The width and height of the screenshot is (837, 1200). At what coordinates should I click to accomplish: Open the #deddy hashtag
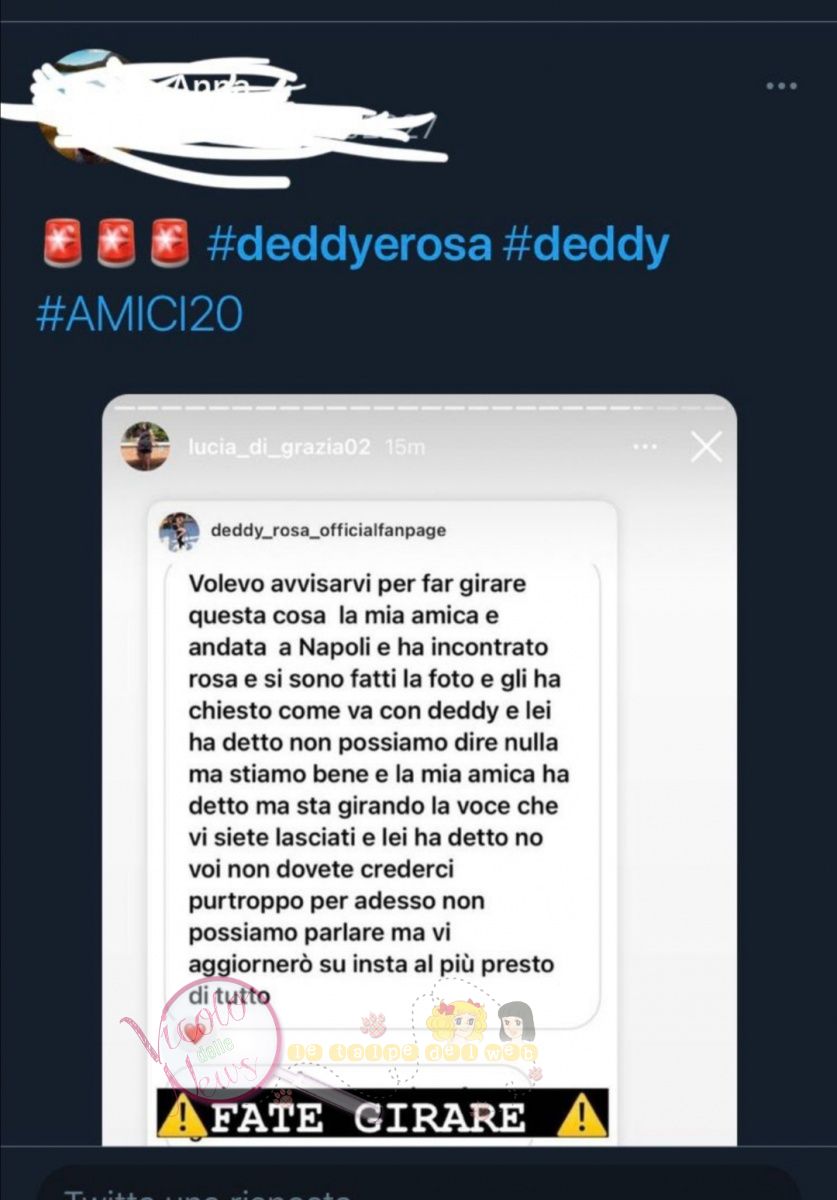point(585,244)
